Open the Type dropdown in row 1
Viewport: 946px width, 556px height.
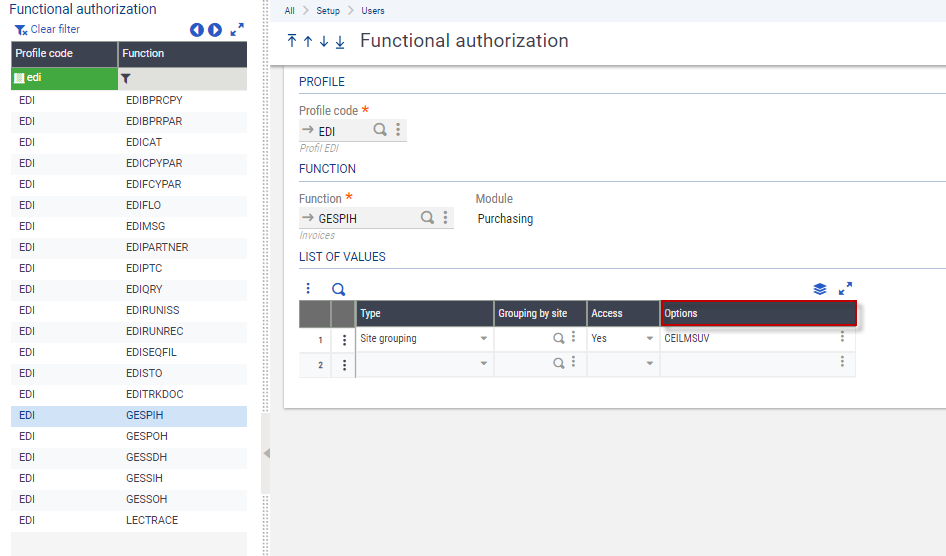click(x=484, y=339)
